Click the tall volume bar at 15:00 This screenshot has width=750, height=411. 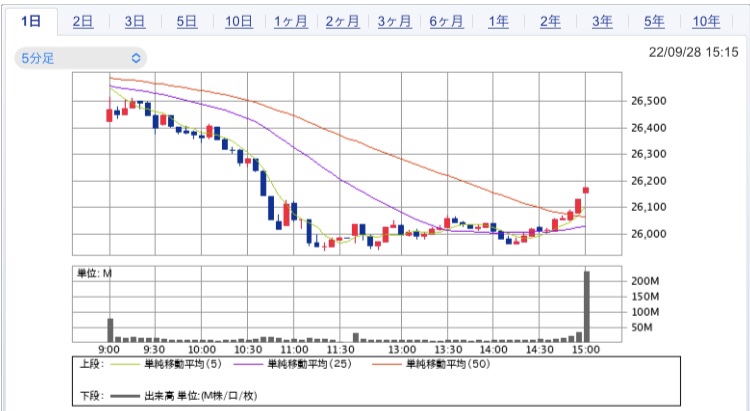587,306
